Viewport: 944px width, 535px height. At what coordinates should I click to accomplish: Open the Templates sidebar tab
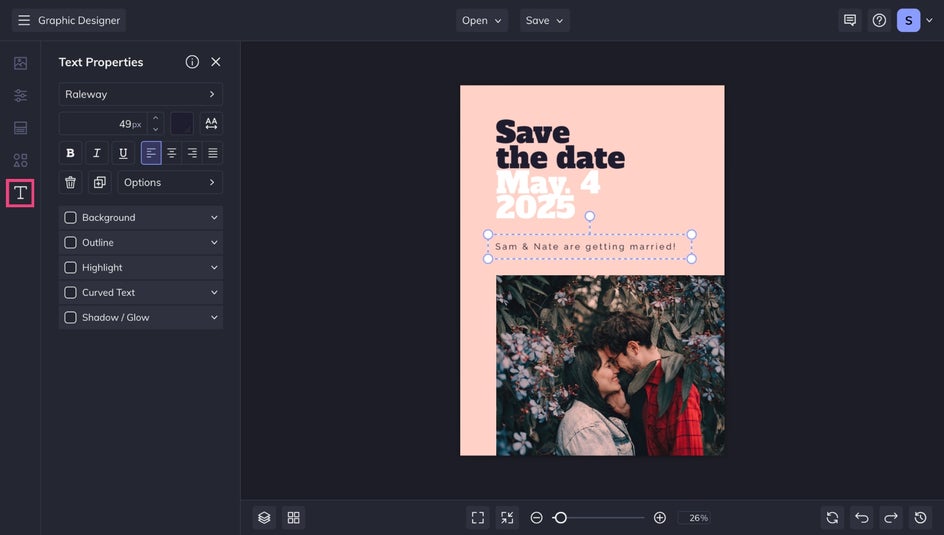[20, 128]
